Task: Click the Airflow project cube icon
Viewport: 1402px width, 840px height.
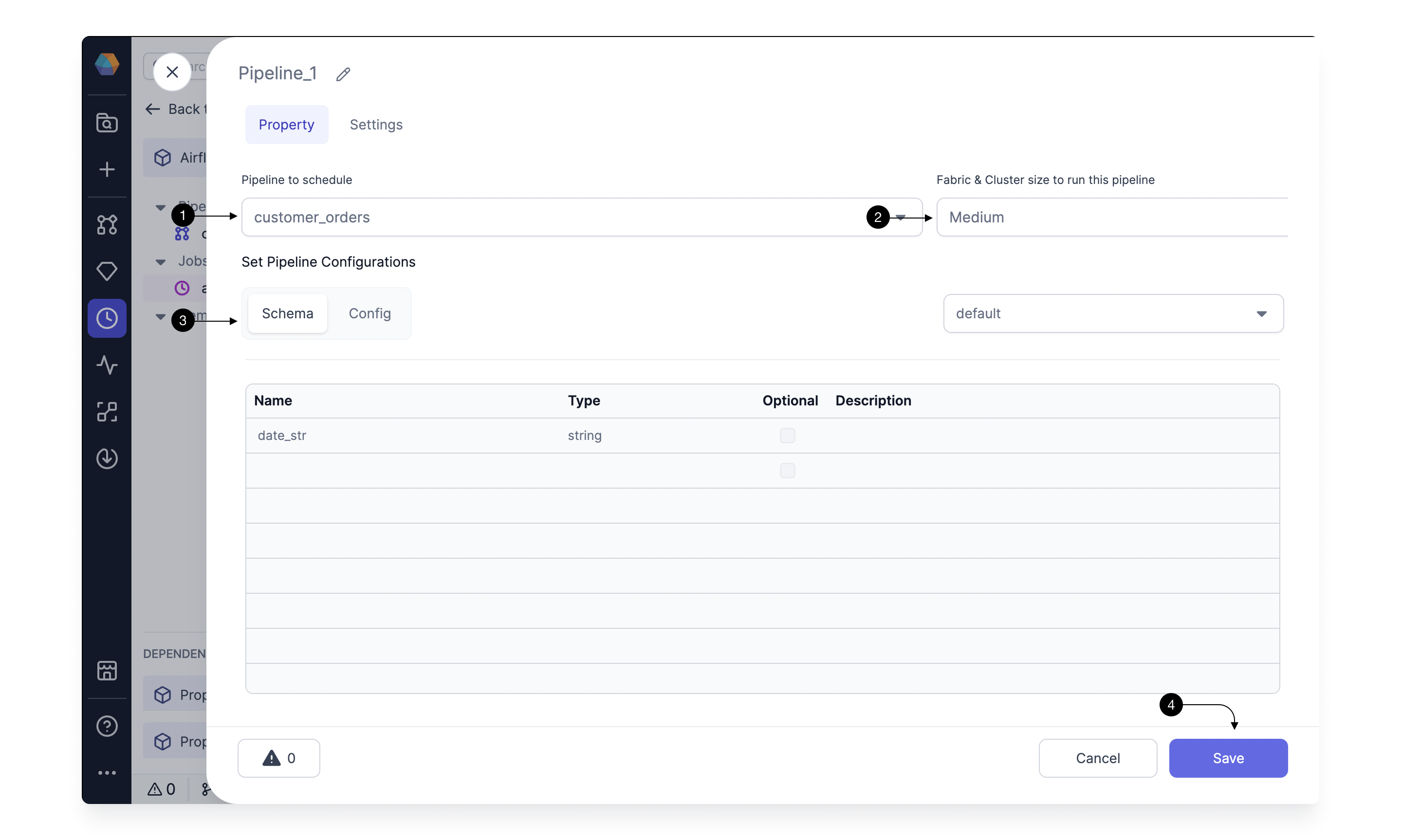Action: pyautogui.click(x=163, y=157)
